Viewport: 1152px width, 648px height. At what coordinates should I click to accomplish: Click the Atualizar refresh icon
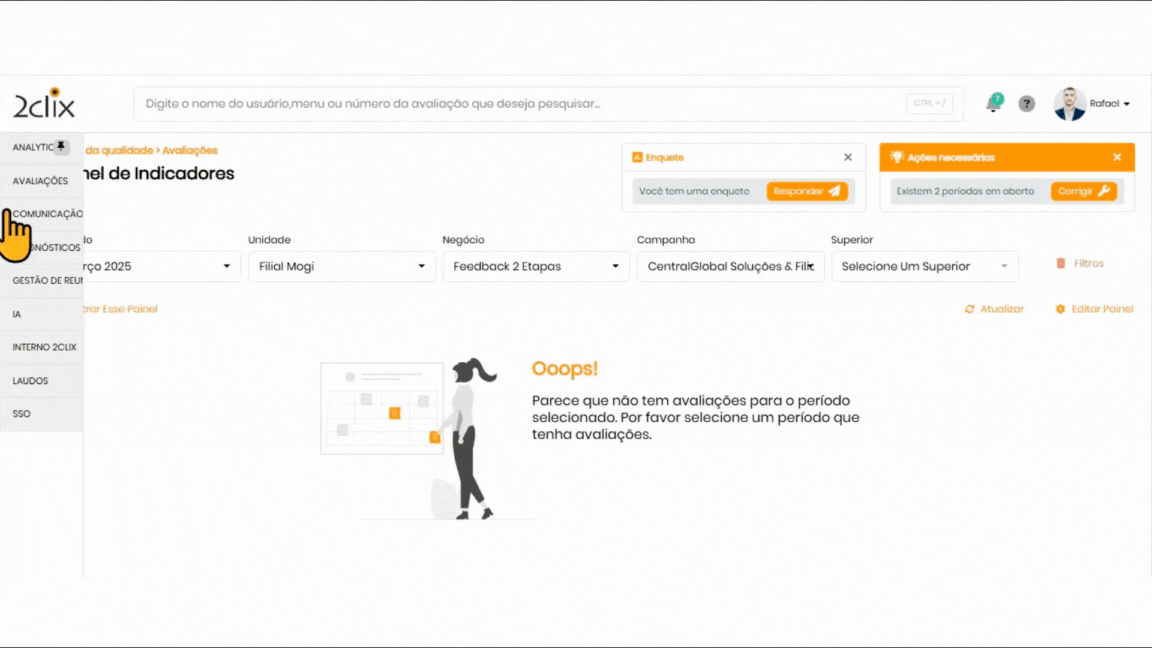969,309
